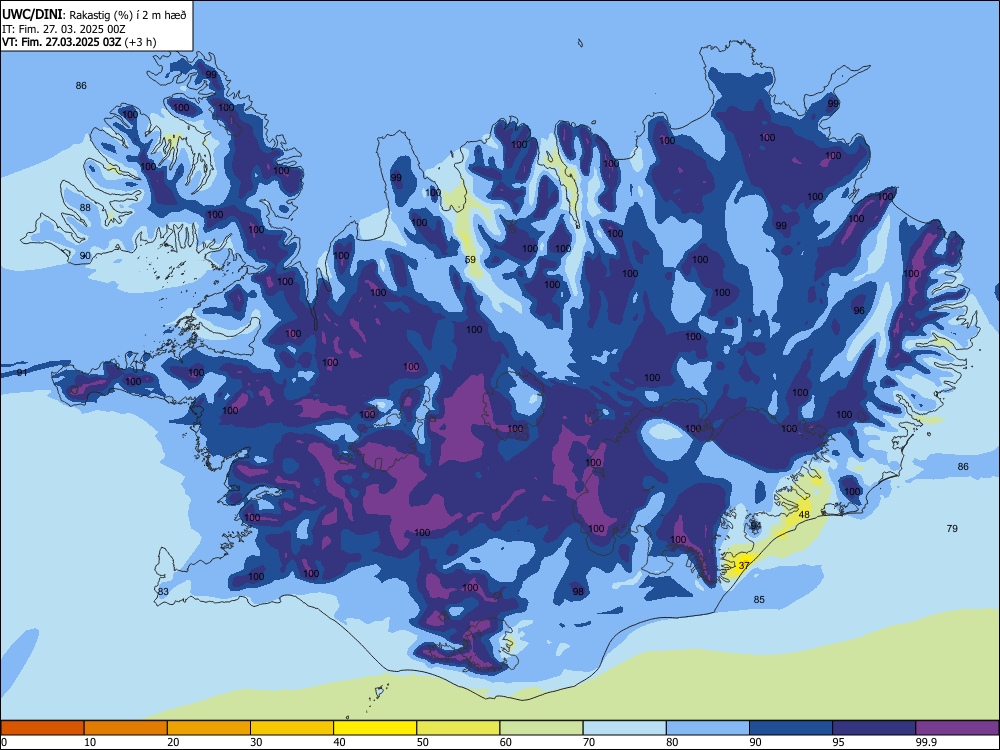1000x750 pixels.
Task: Click the humidity value 37 on the southeast coast
Action: point(744,566)
